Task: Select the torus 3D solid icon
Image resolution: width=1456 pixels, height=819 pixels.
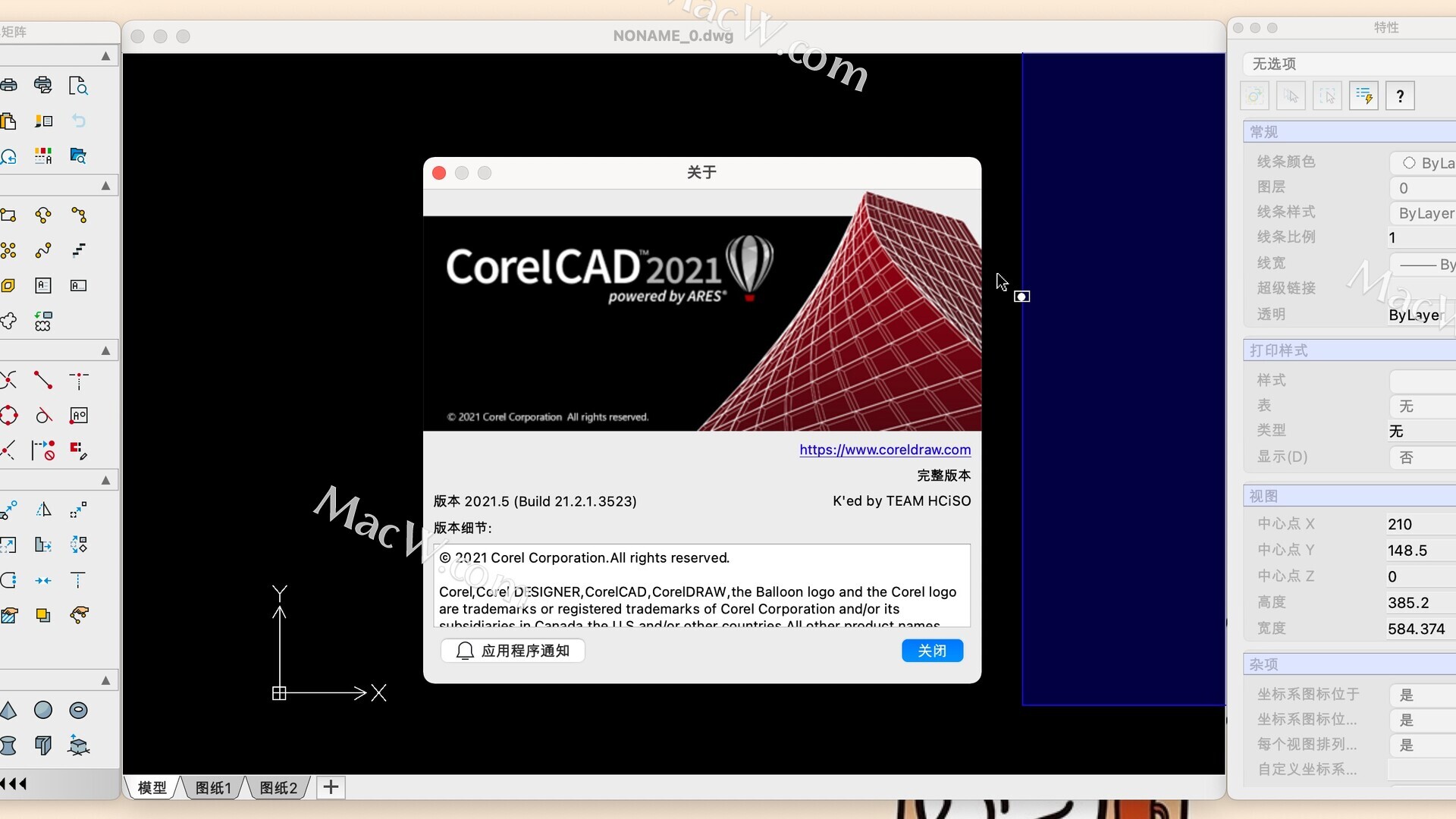Action: pos(78,710)
